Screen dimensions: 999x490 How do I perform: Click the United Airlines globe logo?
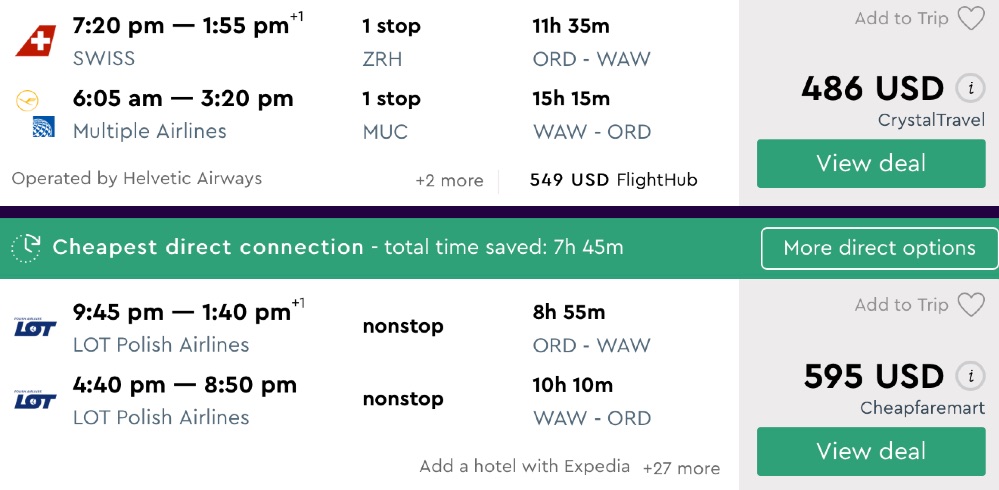click(x=43, y=128)
